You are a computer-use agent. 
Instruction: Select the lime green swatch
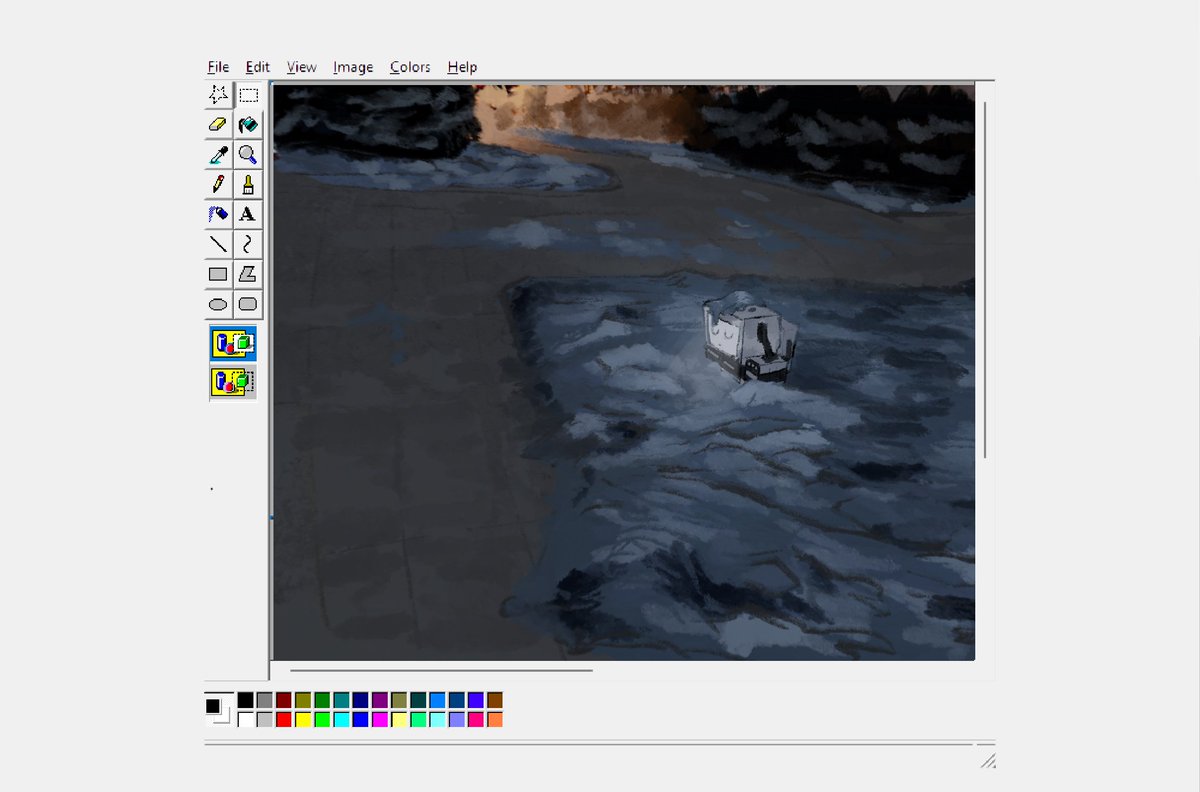point(322,719)
